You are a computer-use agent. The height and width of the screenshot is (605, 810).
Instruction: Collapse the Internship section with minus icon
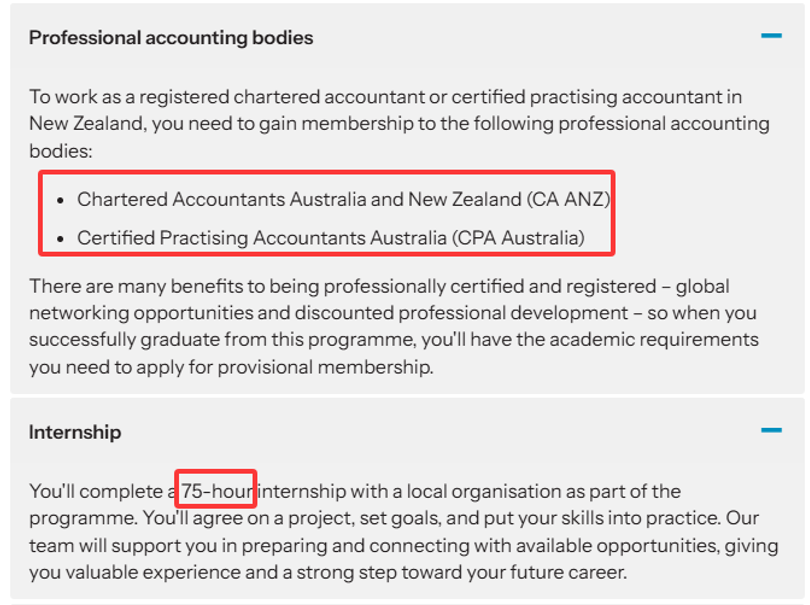pos(770,431)
